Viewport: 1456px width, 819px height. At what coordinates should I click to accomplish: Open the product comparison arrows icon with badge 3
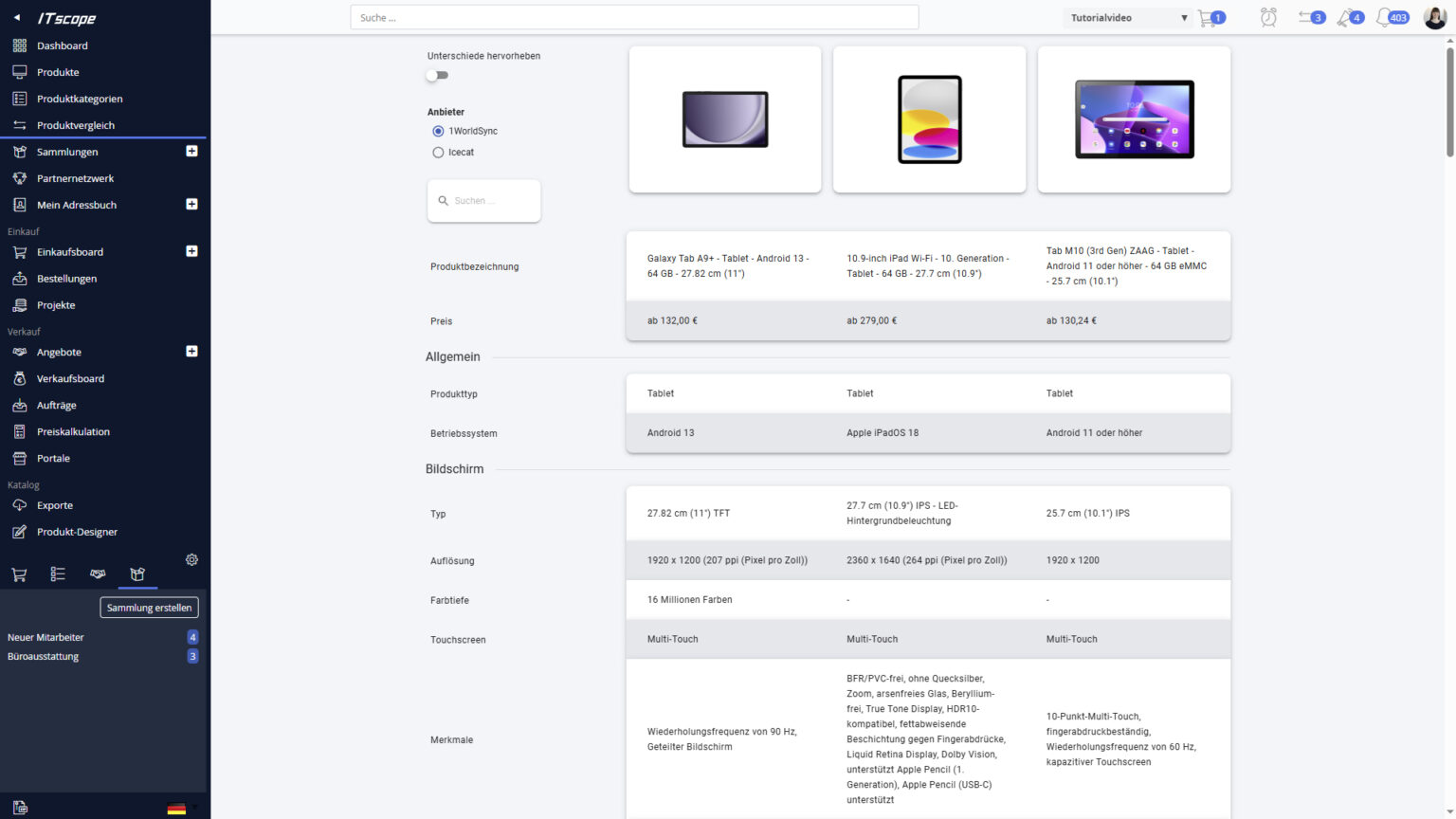pyautogui.click(x=1310, y=18)
